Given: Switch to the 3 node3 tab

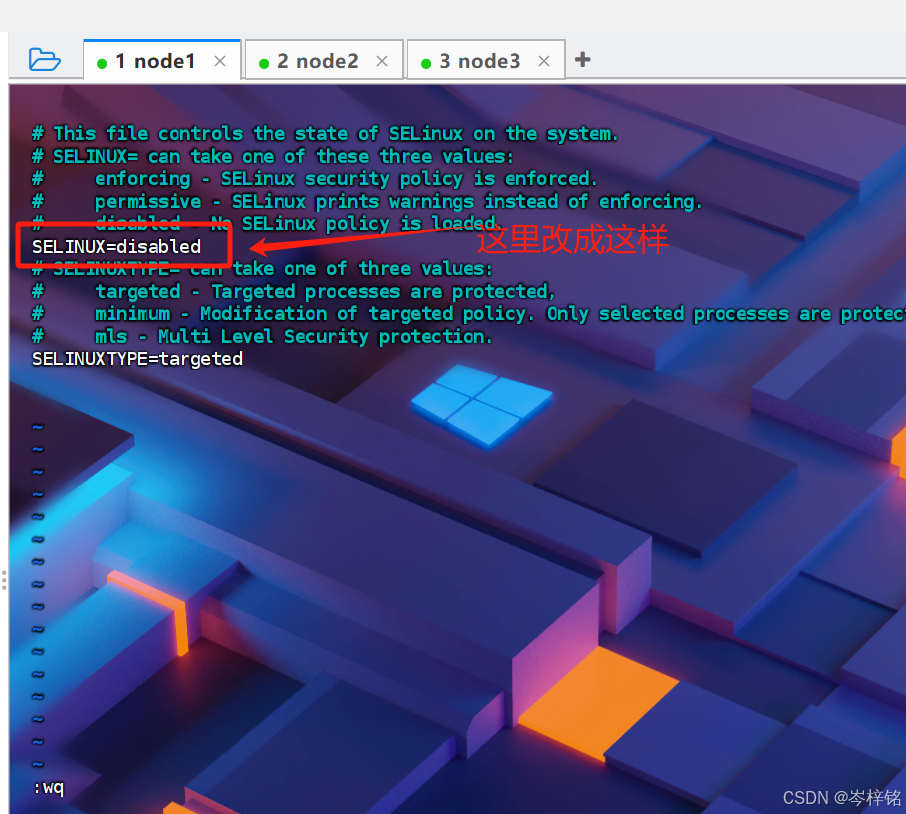Looking at the screenshot, I should click(x=486, y=60).
